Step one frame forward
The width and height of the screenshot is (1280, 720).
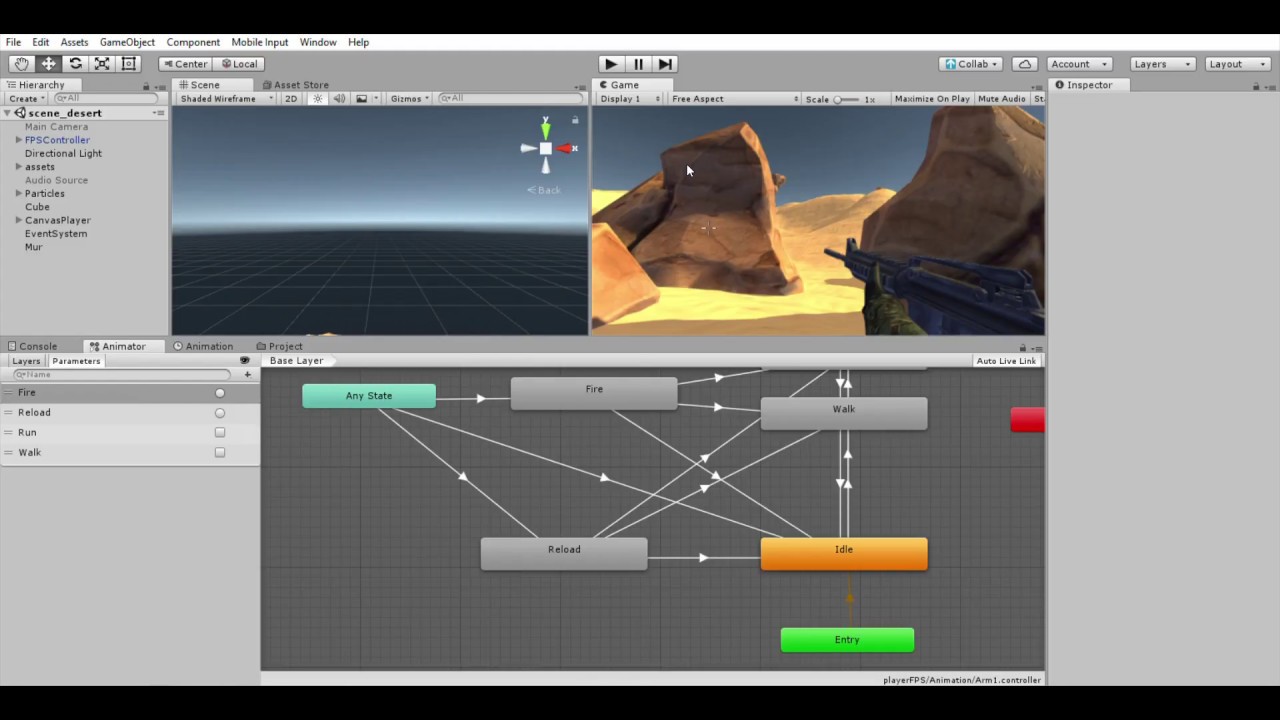point(665,64)
